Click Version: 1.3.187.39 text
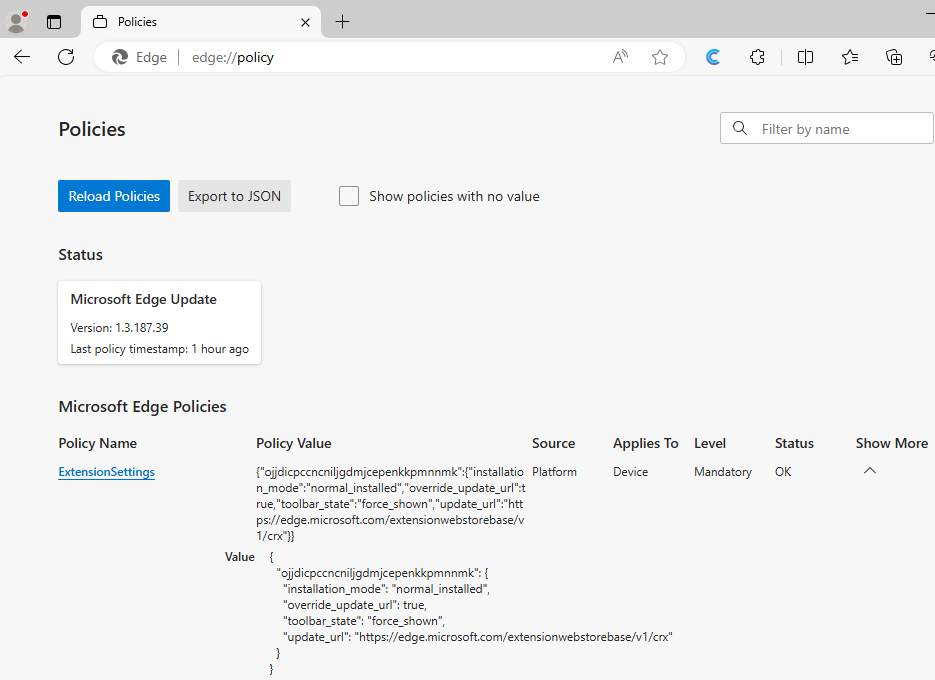 pyautogui.click(x=119, y=327)
